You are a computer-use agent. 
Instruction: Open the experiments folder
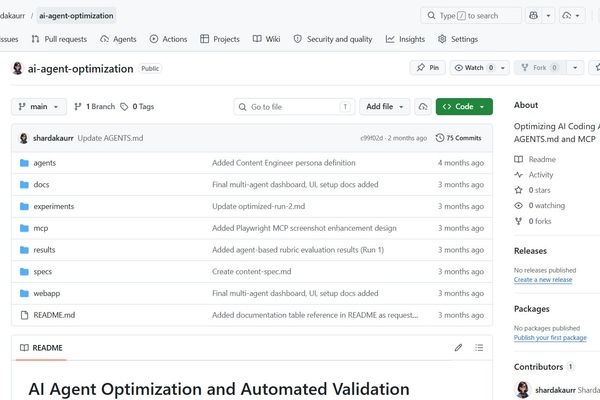(x=54, y=207)
